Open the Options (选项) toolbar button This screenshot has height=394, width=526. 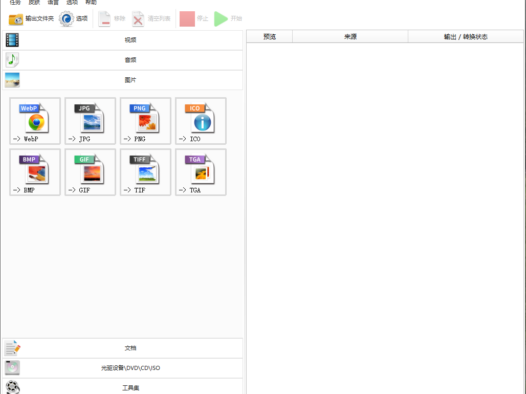(x=73, y=19)
